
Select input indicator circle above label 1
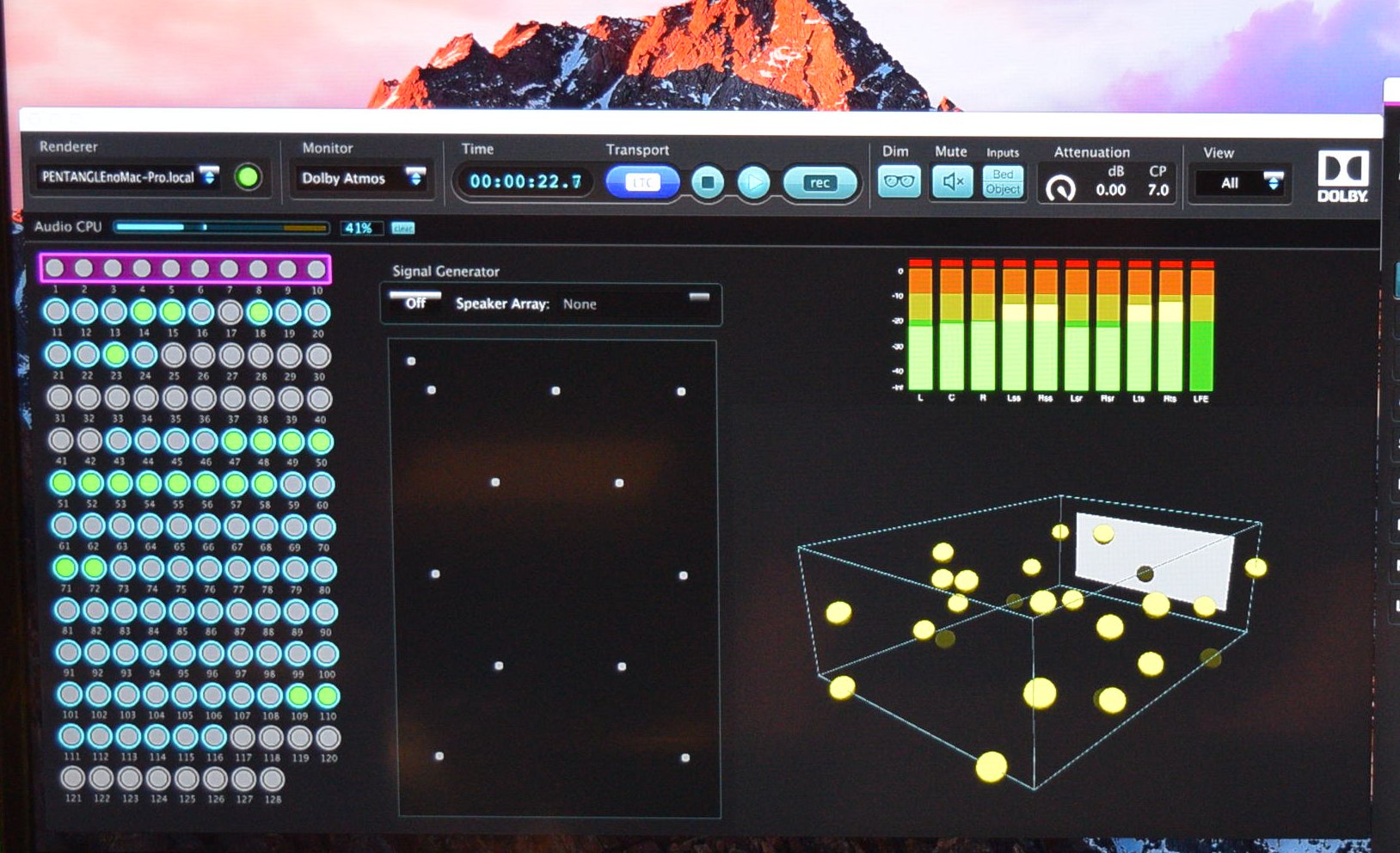click(x=54, y=268)
